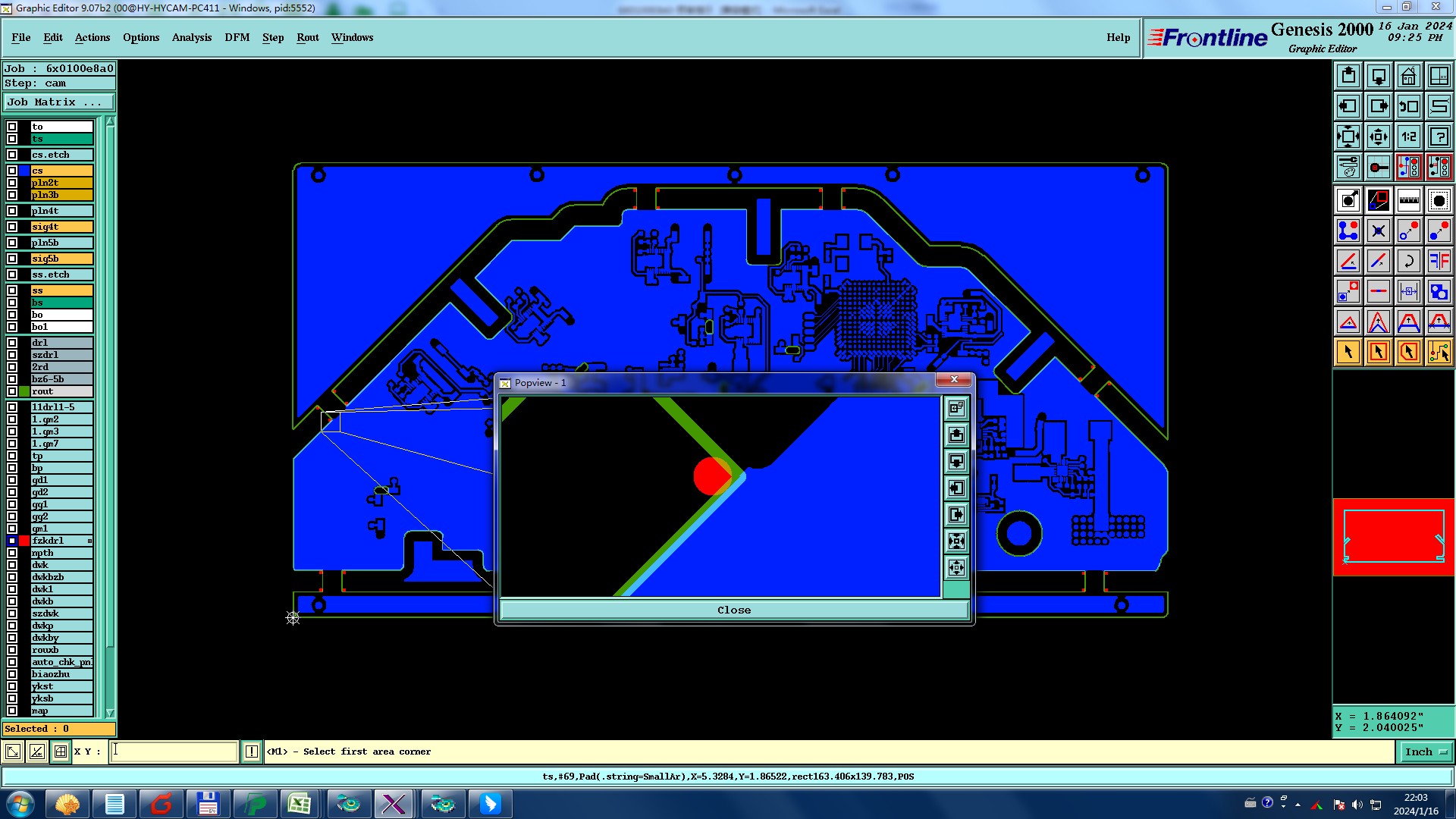
Task: Toggle display checkbox for layer cs.etch
Action: [x=12, y=155]
